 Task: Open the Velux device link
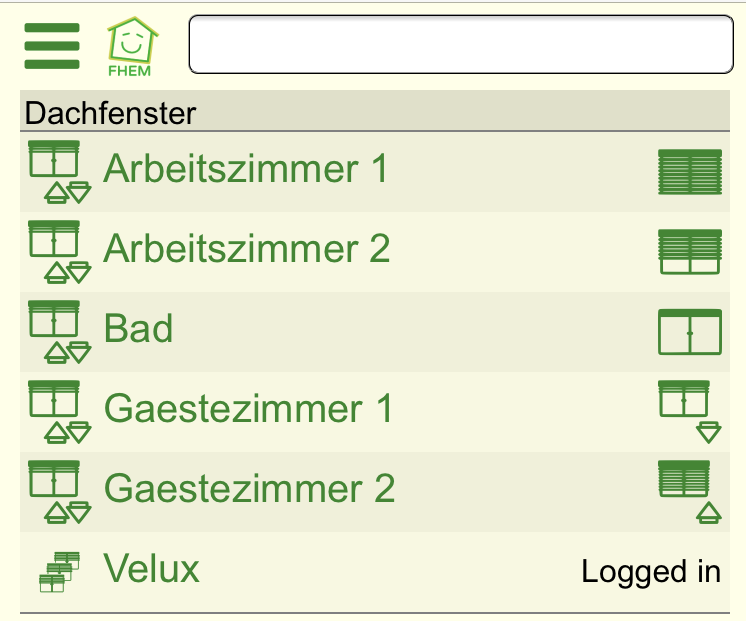tap(151, 568)
